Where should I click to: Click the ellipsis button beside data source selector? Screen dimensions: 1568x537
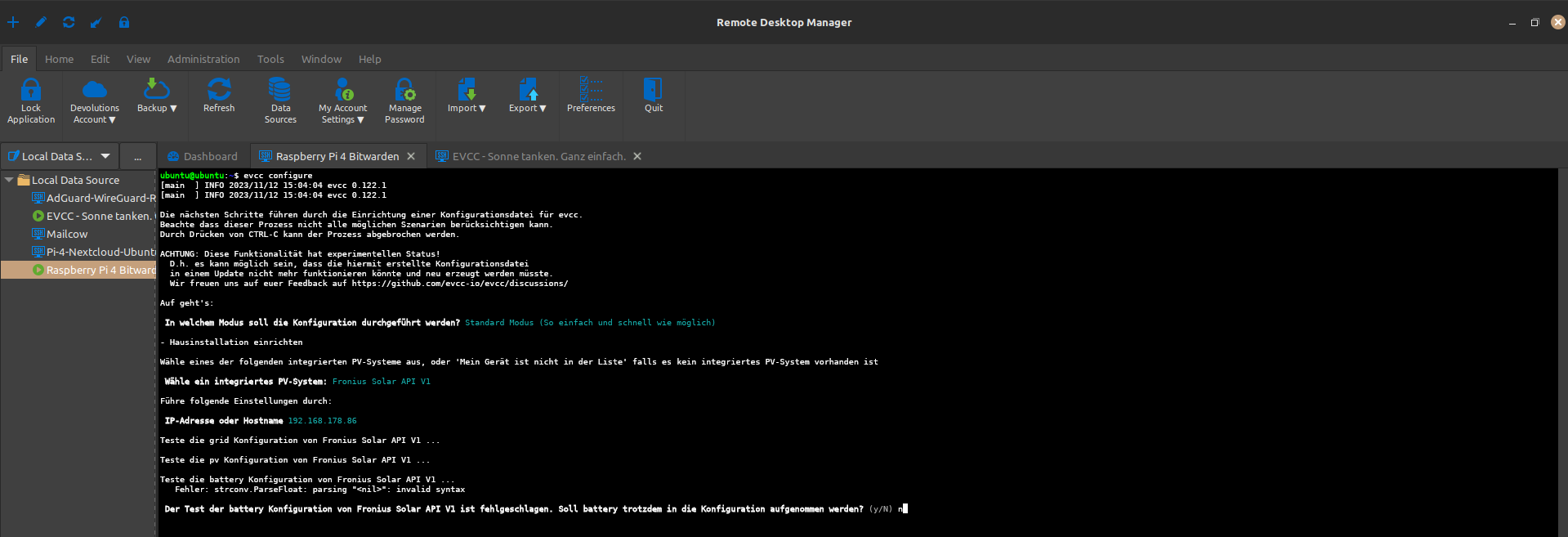click(137, 156)
